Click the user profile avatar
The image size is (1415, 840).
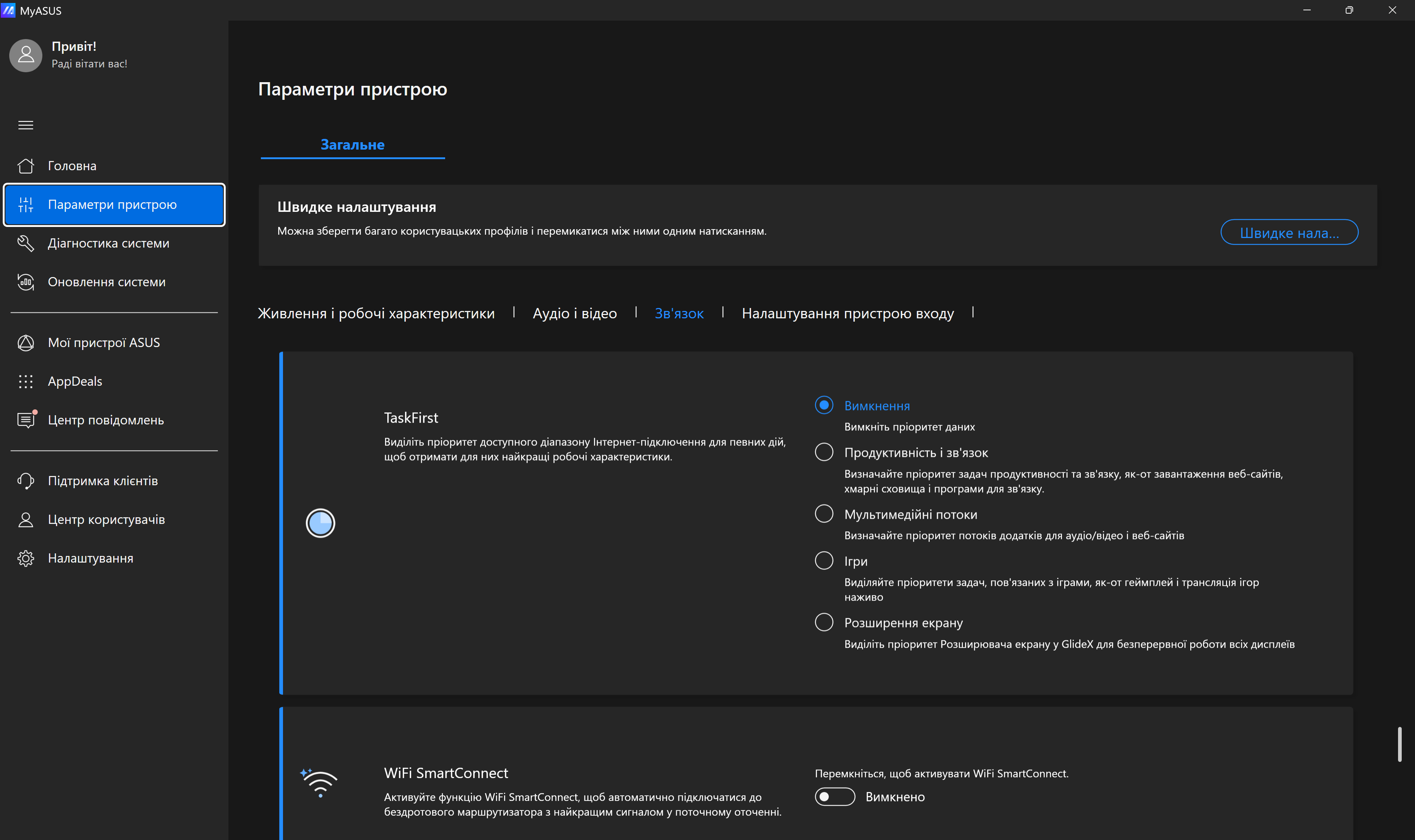[x=26, y=55]
